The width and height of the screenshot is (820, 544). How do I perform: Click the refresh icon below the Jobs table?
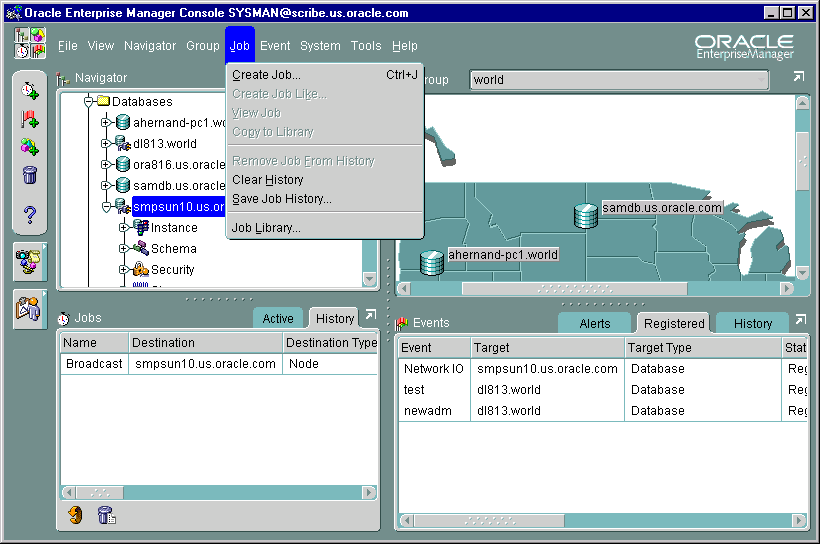tap(75, 515)
